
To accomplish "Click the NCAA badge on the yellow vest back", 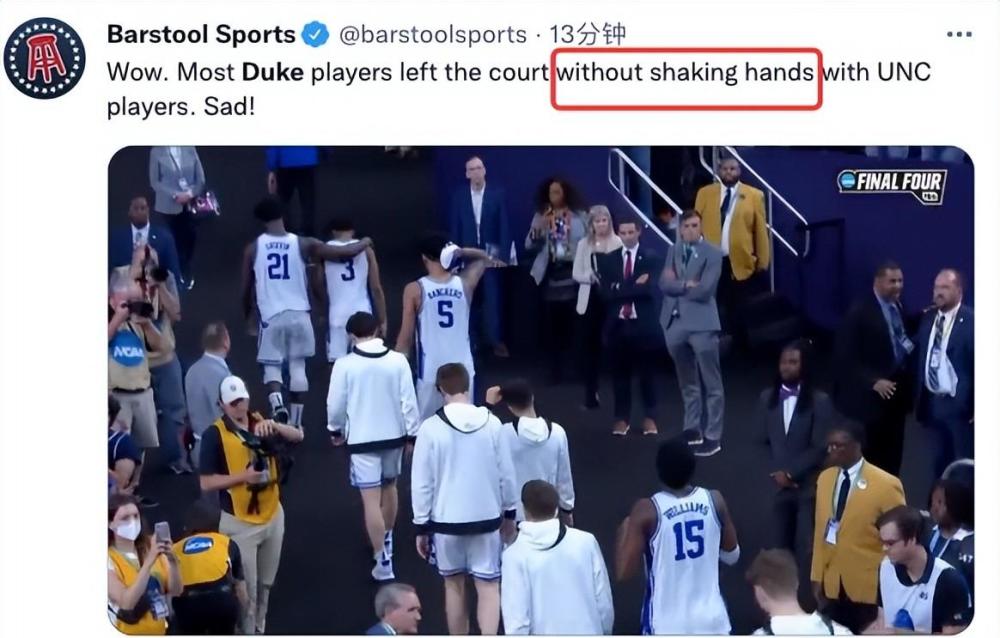I will pyautogui.click(x=198, y=545).
